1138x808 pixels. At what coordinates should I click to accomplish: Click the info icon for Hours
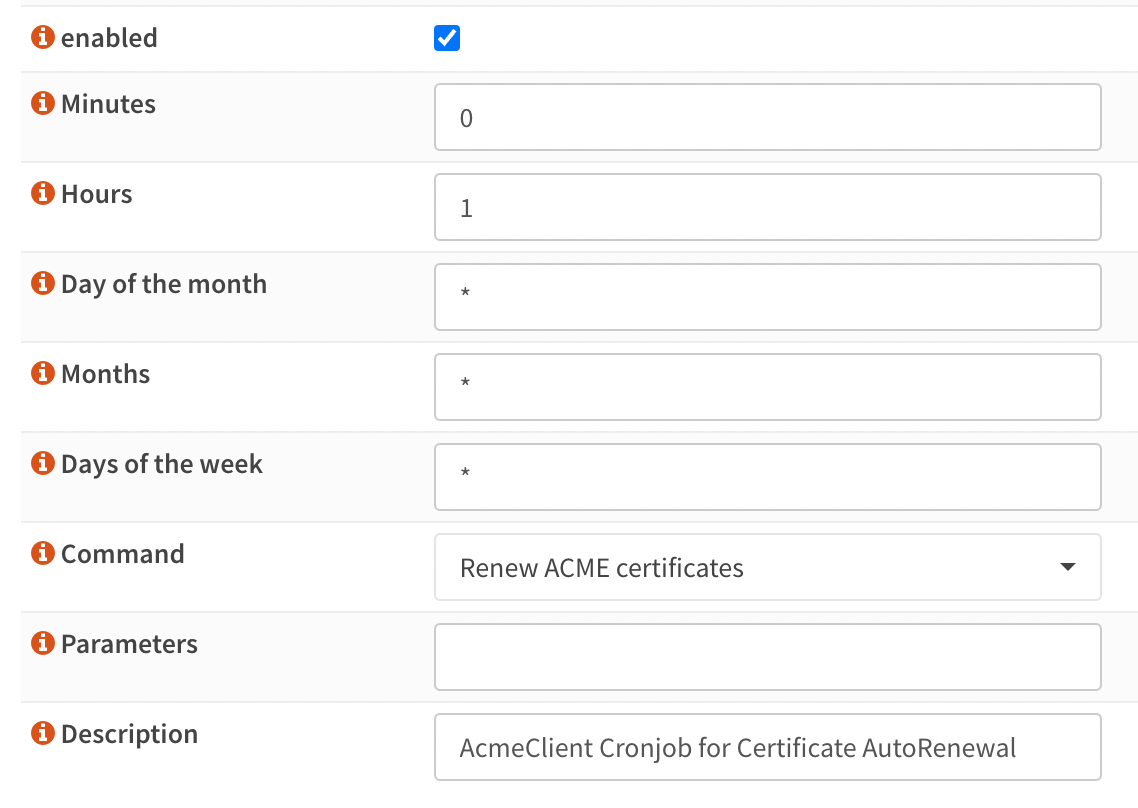point(41,193)
